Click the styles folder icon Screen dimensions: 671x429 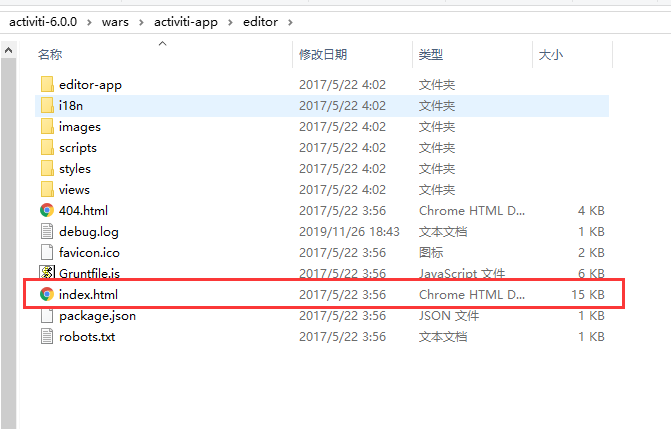(x=47, y=168)
